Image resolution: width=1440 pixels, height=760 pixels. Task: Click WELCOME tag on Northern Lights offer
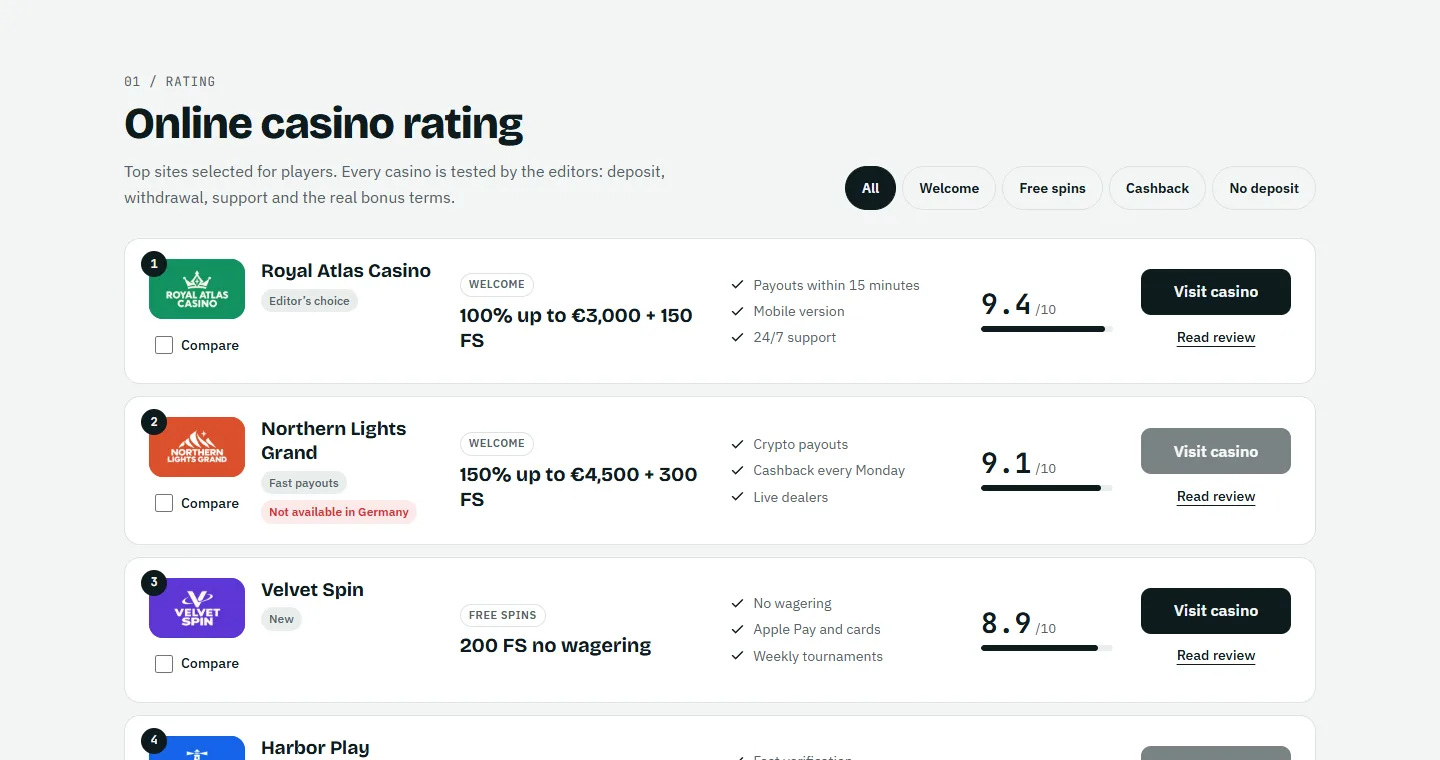coord(497,443)
